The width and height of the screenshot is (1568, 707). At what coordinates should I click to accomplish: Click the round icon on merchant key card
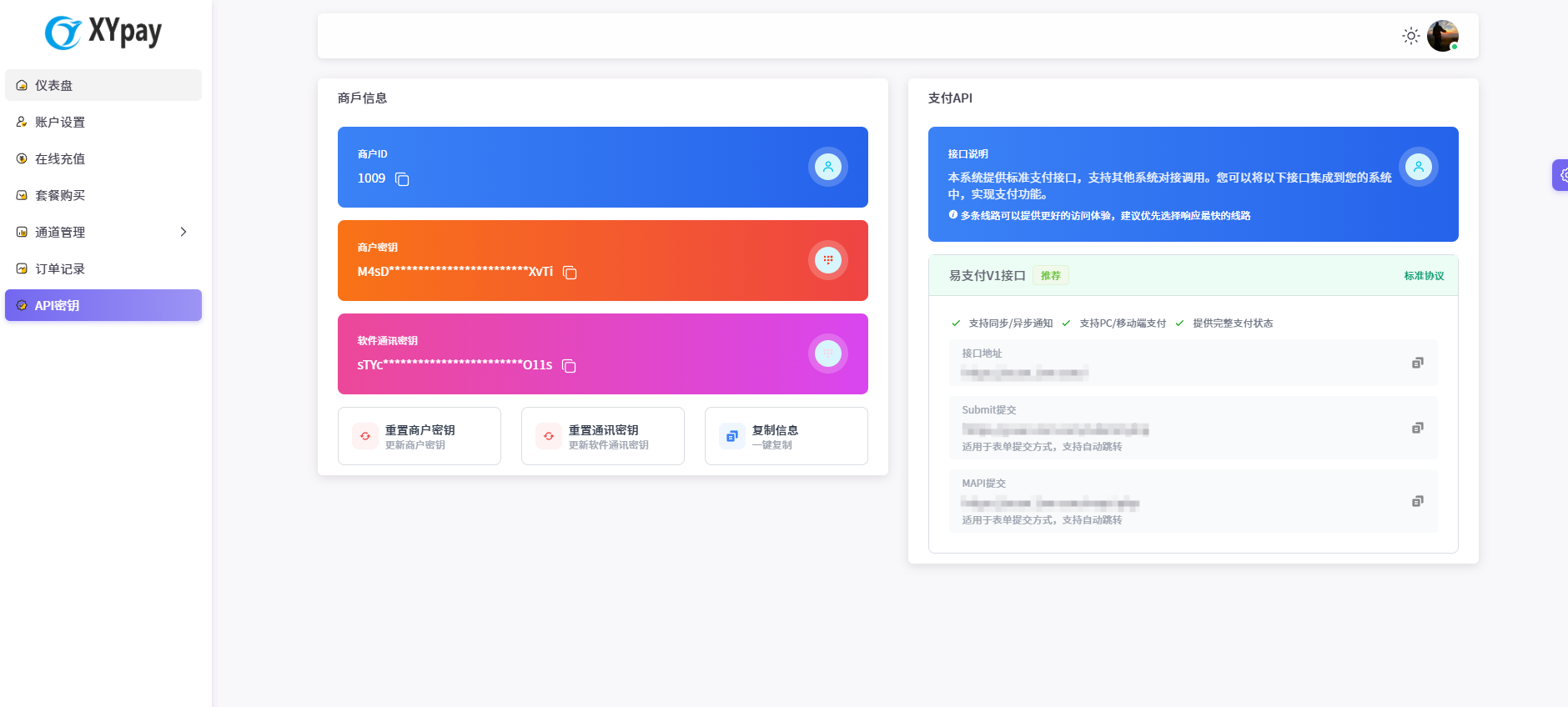827,260
